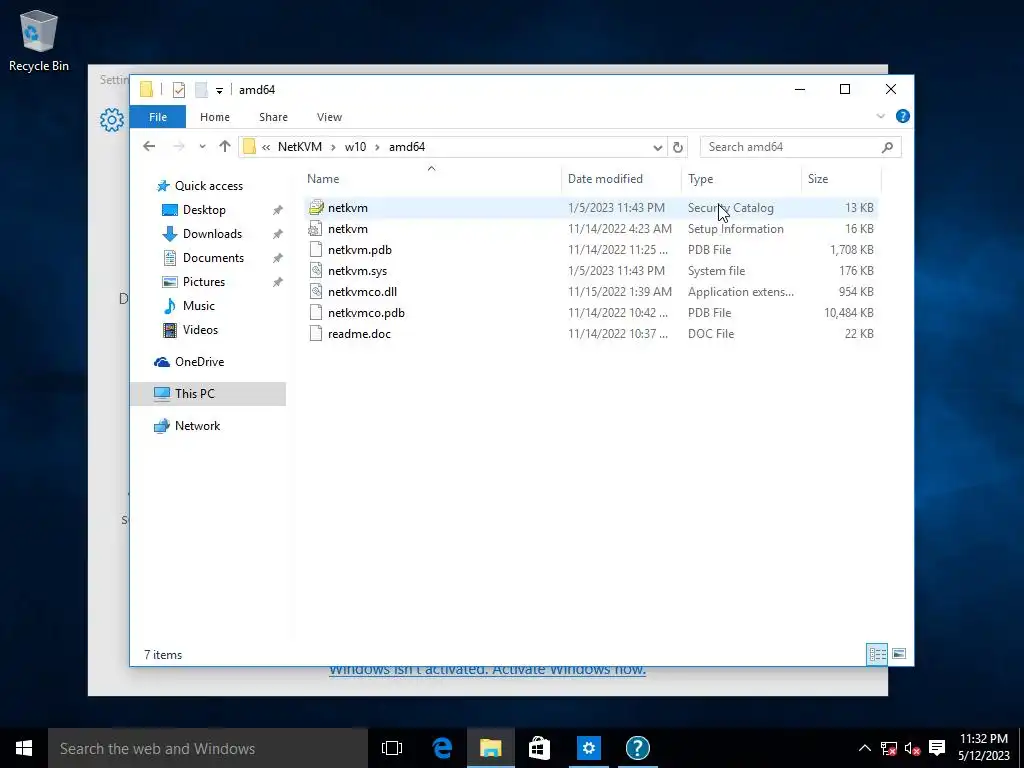The width and height of the screenshot is (1024, 768).
Task: Click NetKVM in the address path
Action: tap(300, 147)
